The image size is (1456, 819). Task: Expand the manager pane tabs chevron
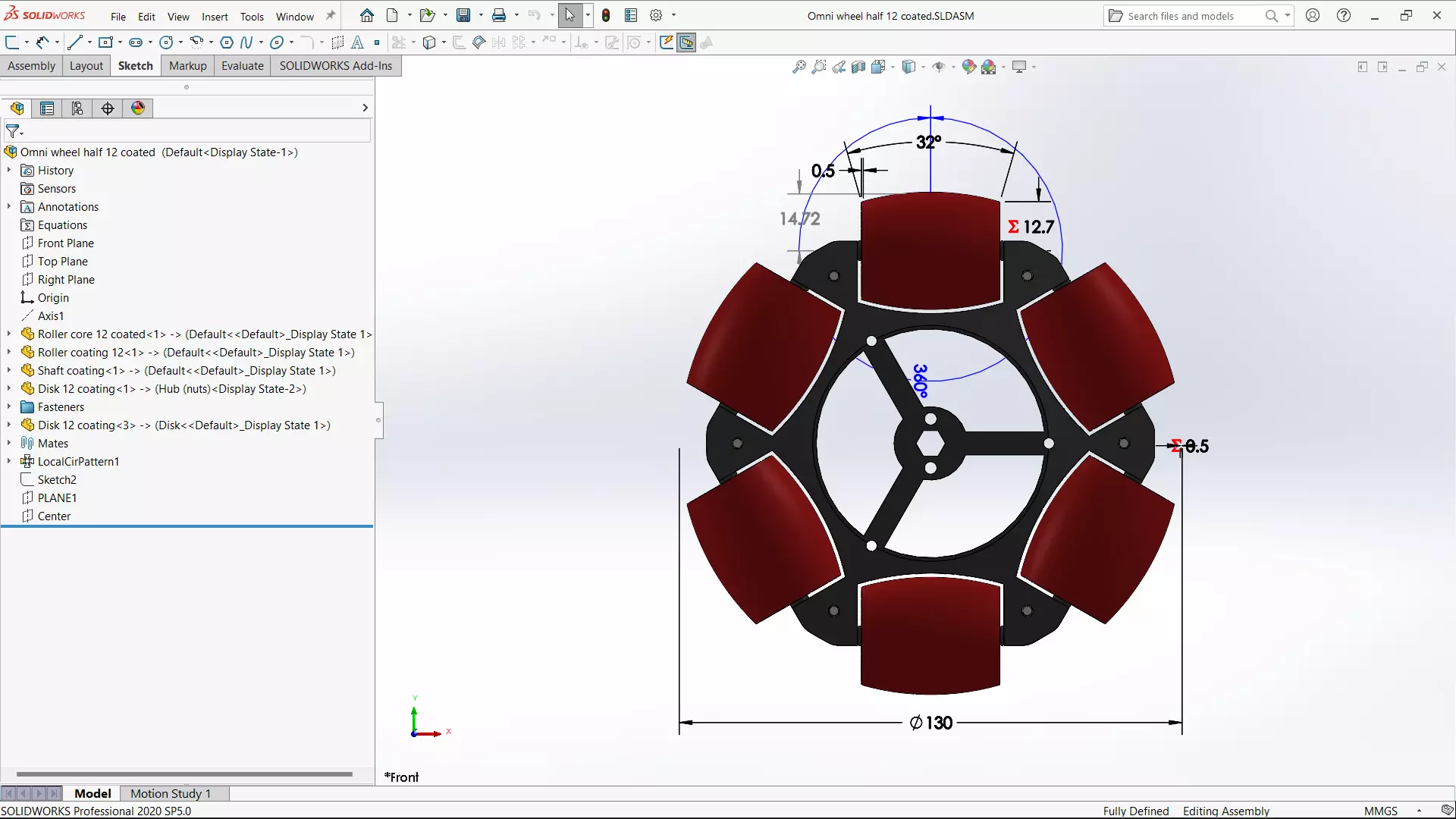(365, 108)
